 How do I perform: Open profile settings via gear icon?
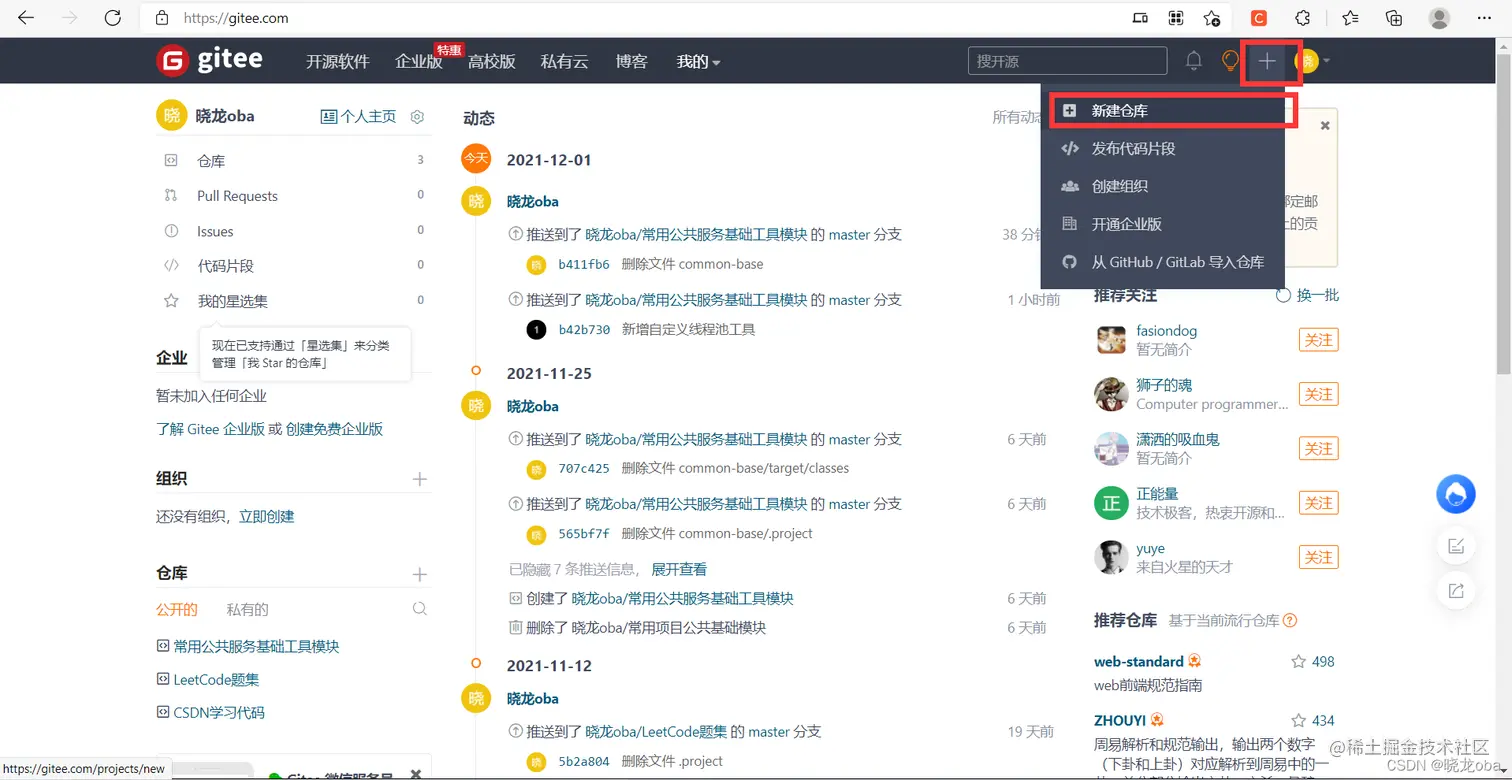point(417,116)
